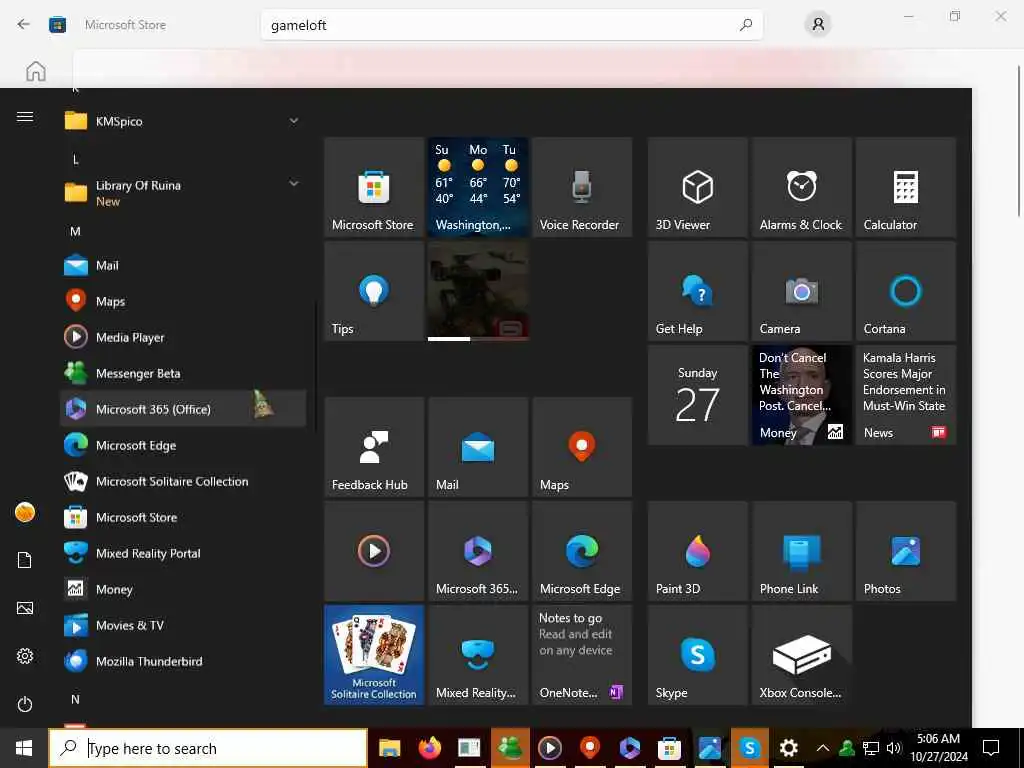Launch Firefox from the taskbar
The width and height of the screenshot is (1024, 768).
pyautogui.click(x=430, y=748)
